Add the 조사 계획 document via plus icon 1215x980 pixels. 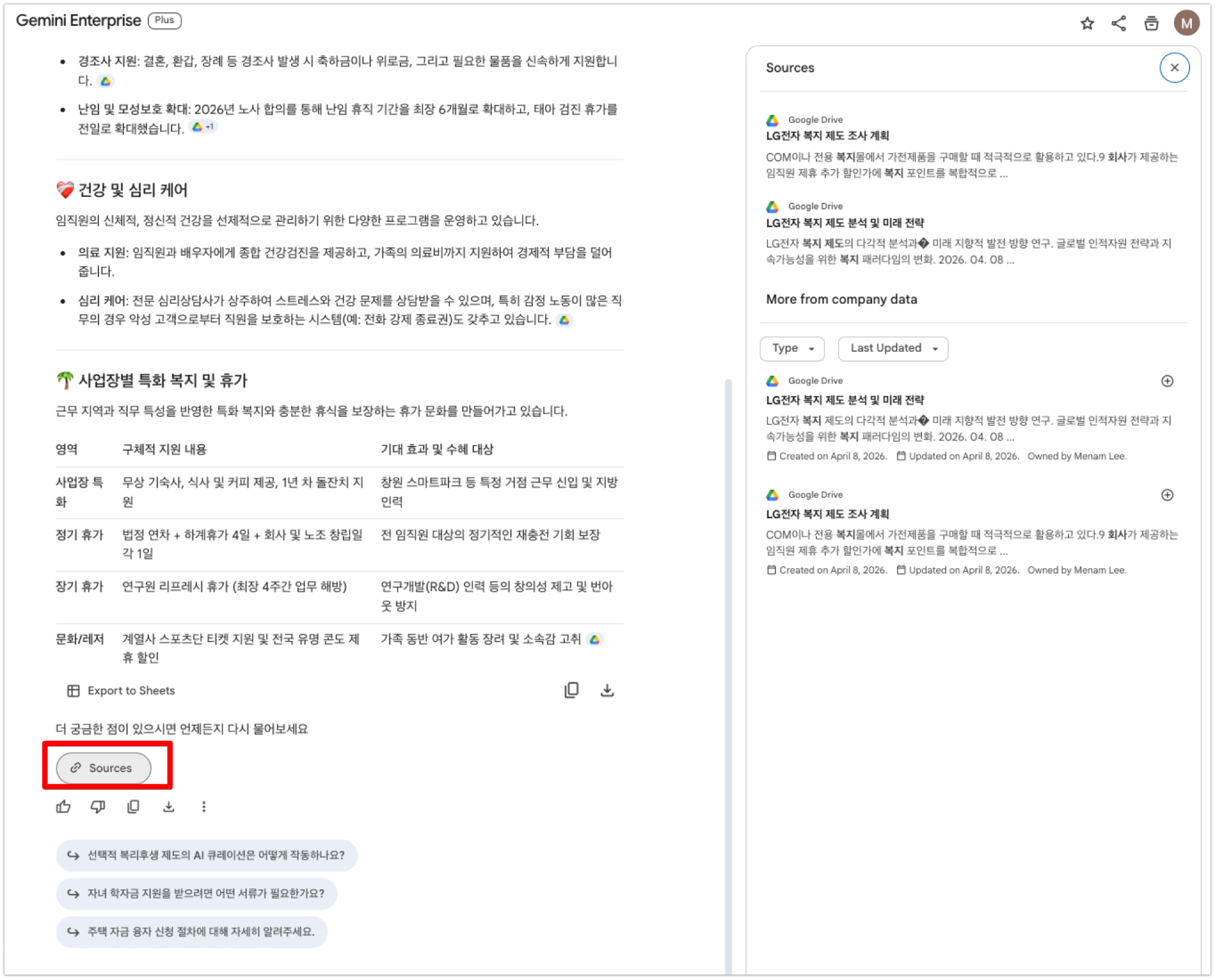click(x=1167, y=495)
